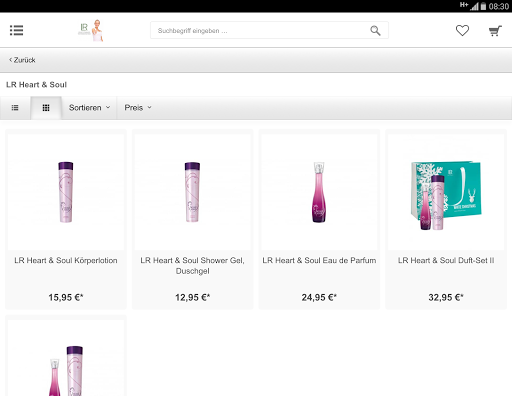
Task: Tap the LR shop logo
Action: [91, 30]
